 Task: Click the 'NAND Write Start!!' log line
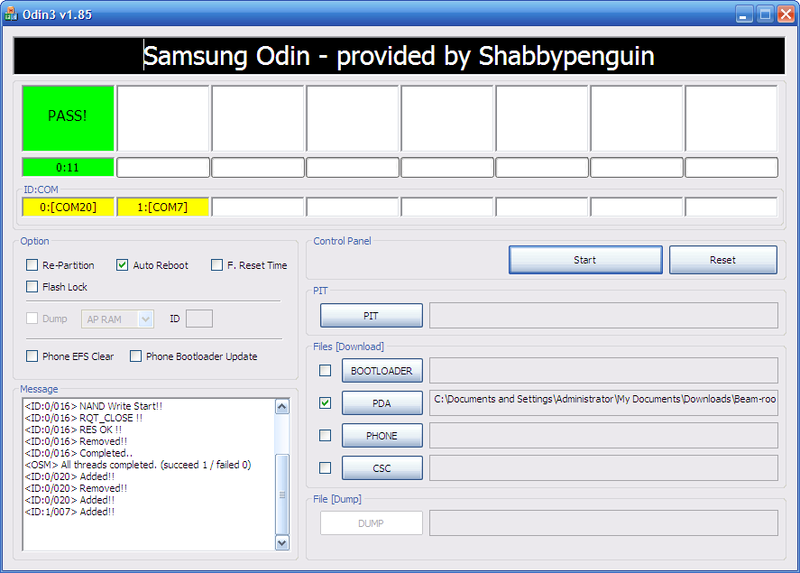[94, 406]
